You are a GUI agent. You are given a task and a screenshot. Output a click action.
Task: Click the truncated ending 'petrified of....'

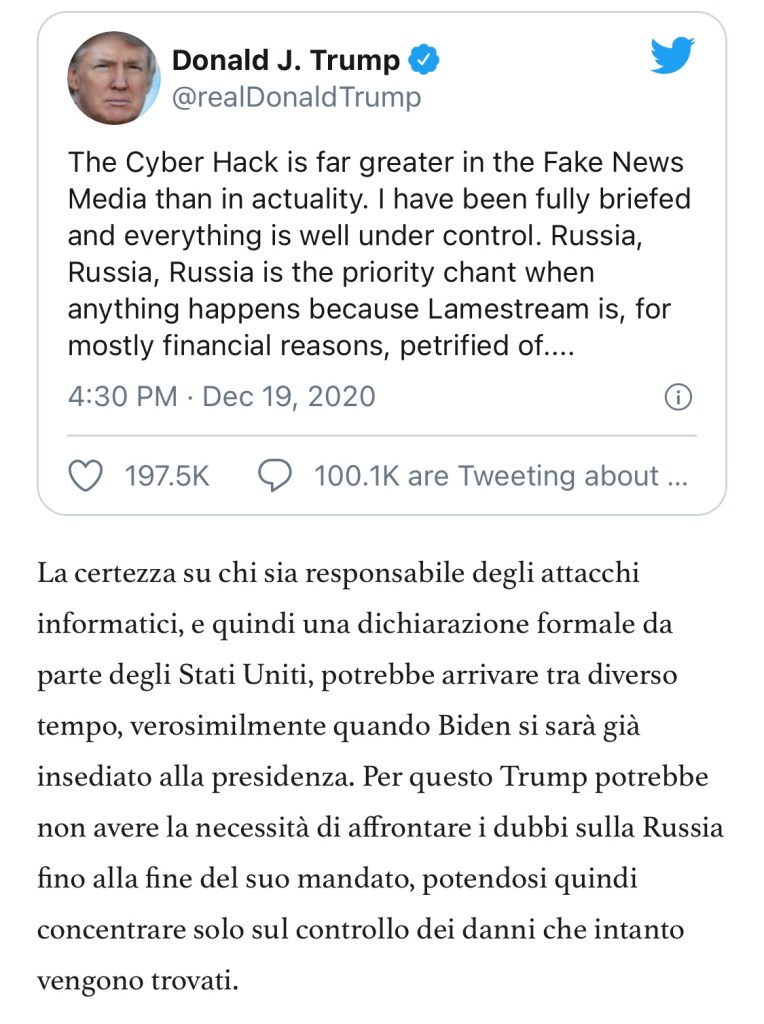508,347
